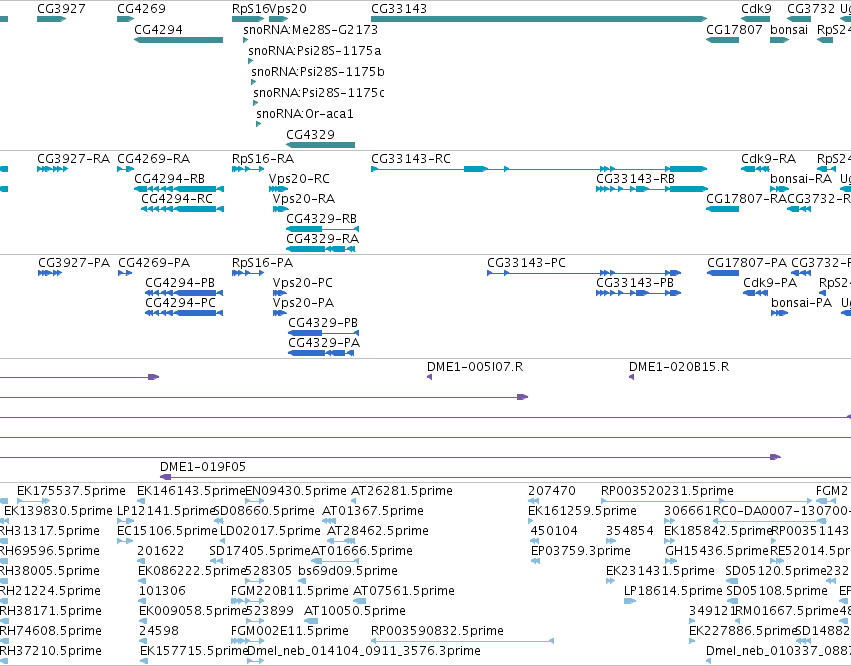Select the CG33143-PB protein label

(x=635, y=283)
